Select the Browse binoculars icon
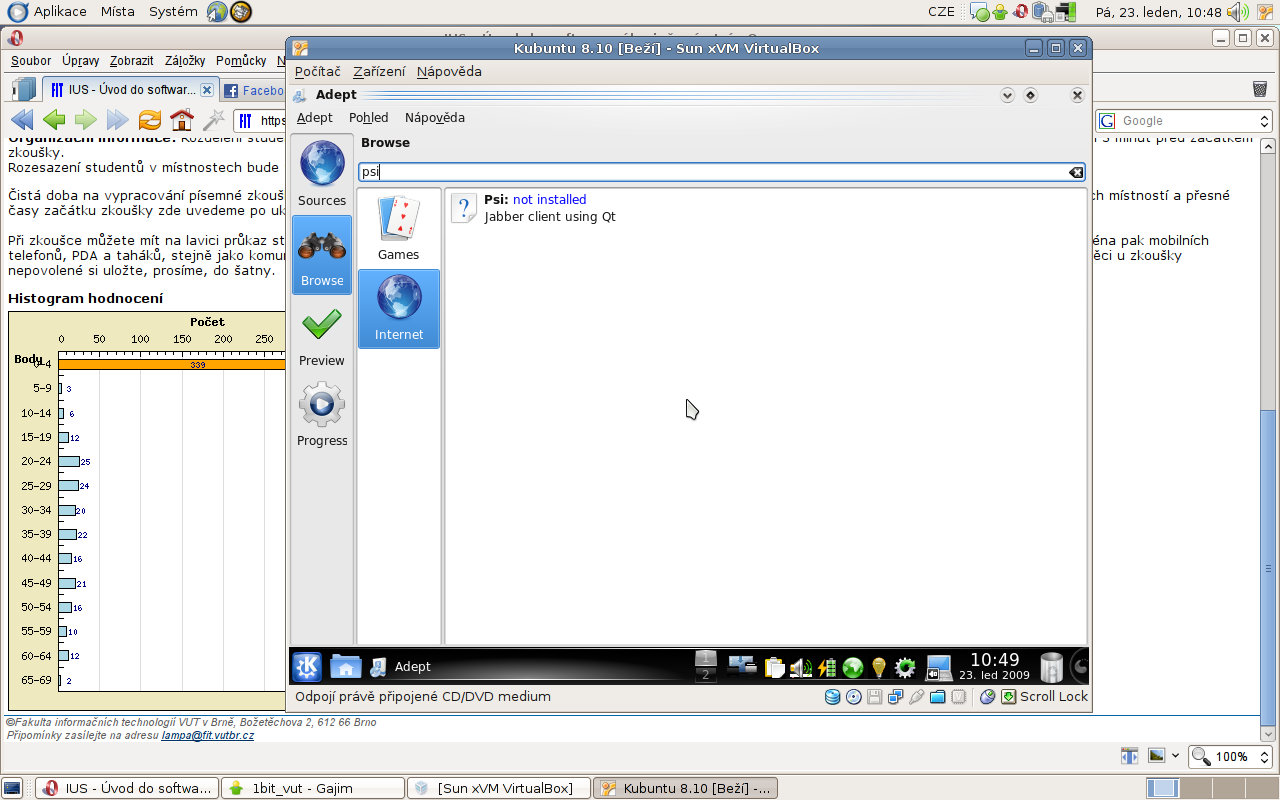The image size is (1280, 800). [x=322, y=245]
